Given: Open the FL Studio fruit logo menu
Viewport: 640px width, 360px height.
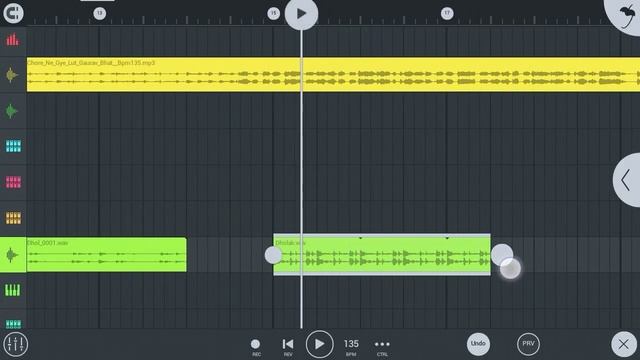Looking at the screenshot, I should [x=626, y=16].
